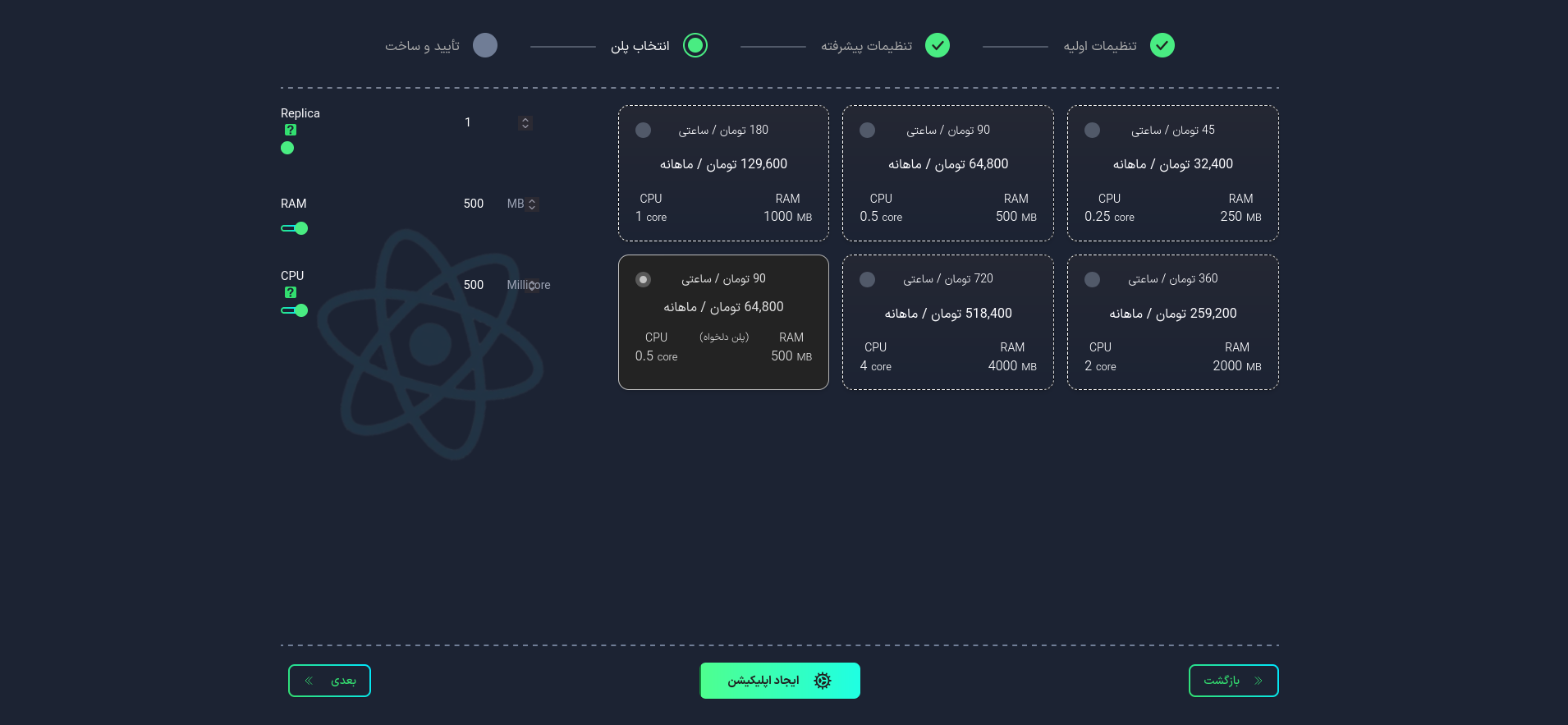Click the RAM slider handle
This screenshot has height=725, width=1568.
pyautogui.click(x=301, y=228)
